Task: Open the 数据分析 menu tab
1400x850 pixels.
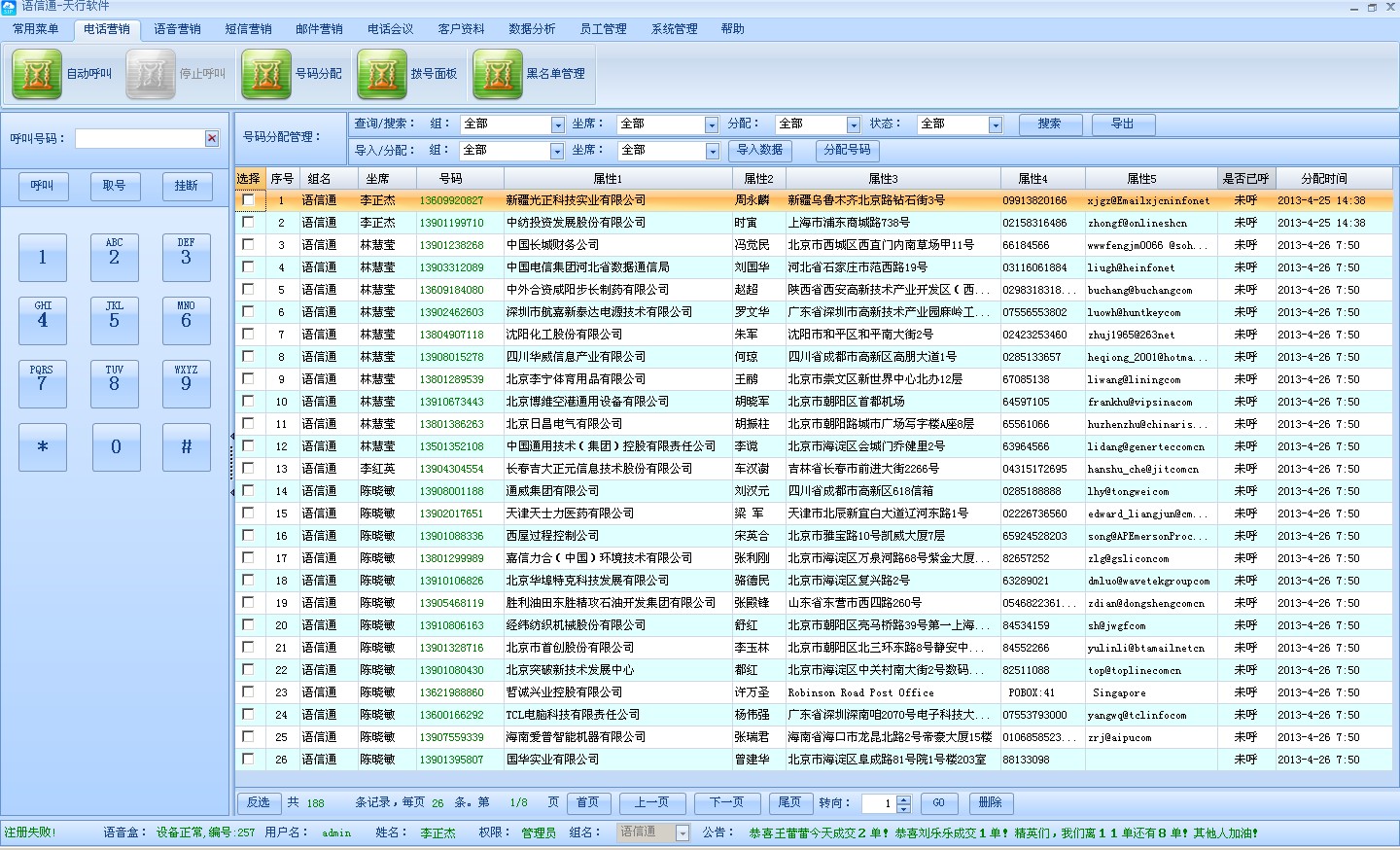Action: click(532, 29)
